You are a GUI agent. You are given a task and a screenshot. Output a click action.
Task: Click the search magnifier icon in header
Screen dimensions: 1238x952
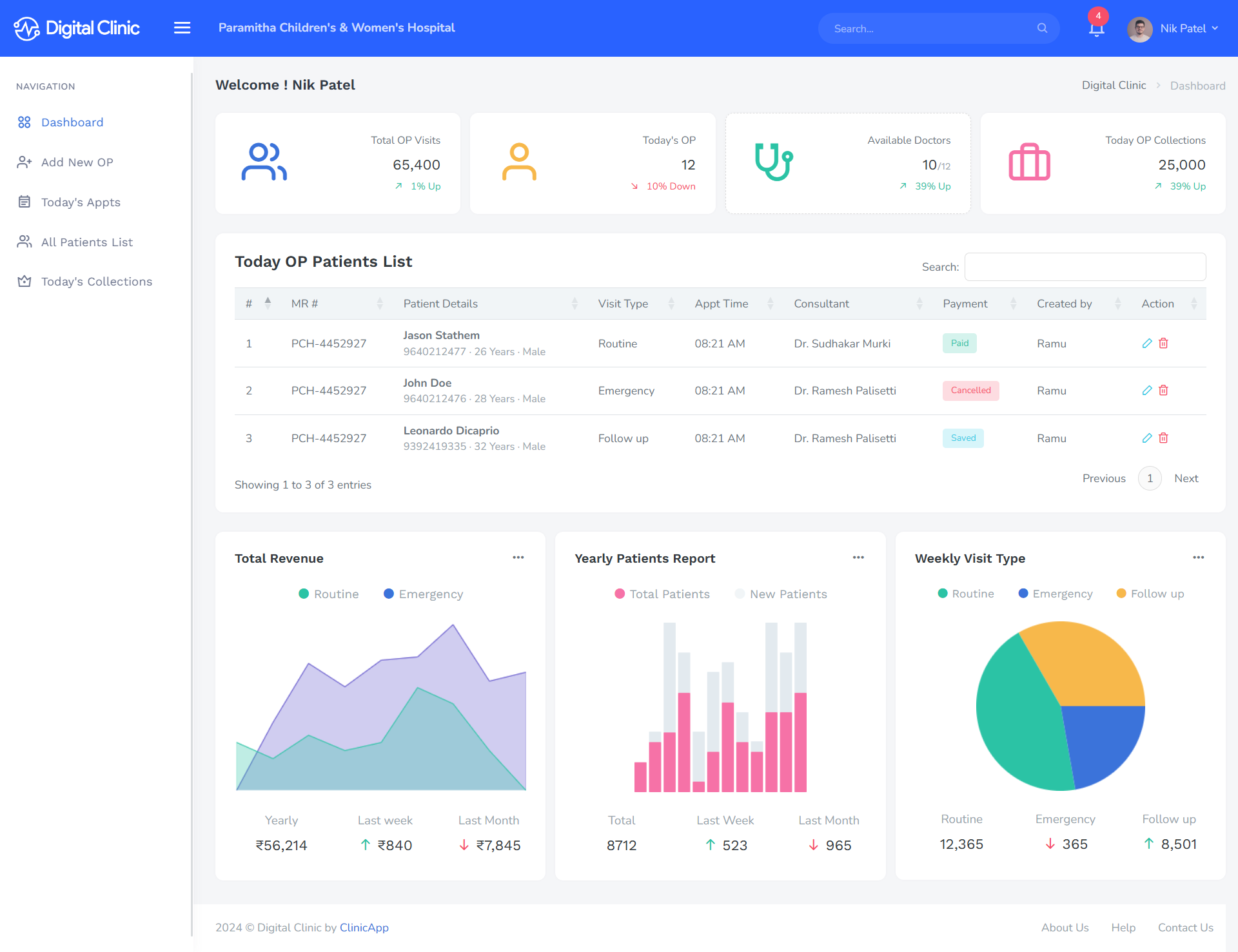tap(1042, 28)
